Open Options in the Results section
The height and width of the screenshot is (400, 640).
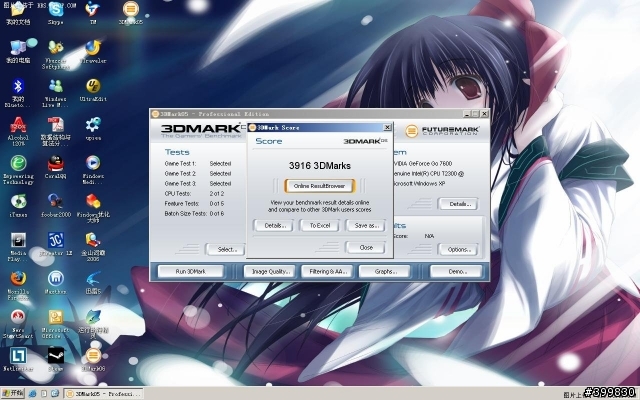(458, 249)
